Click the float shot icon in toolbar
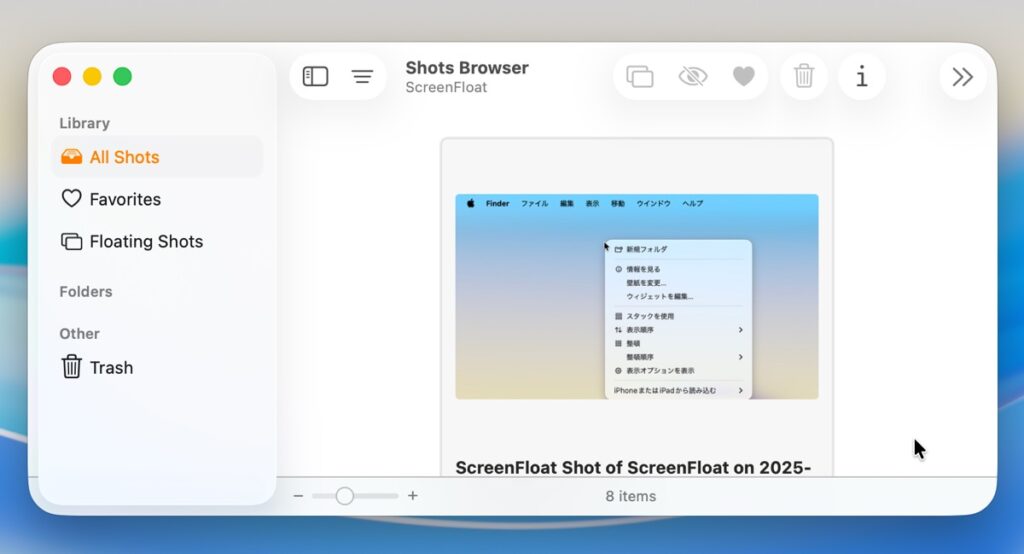Screen dimensions: 1024x554 pyautogui.click(x=640, y=77)
